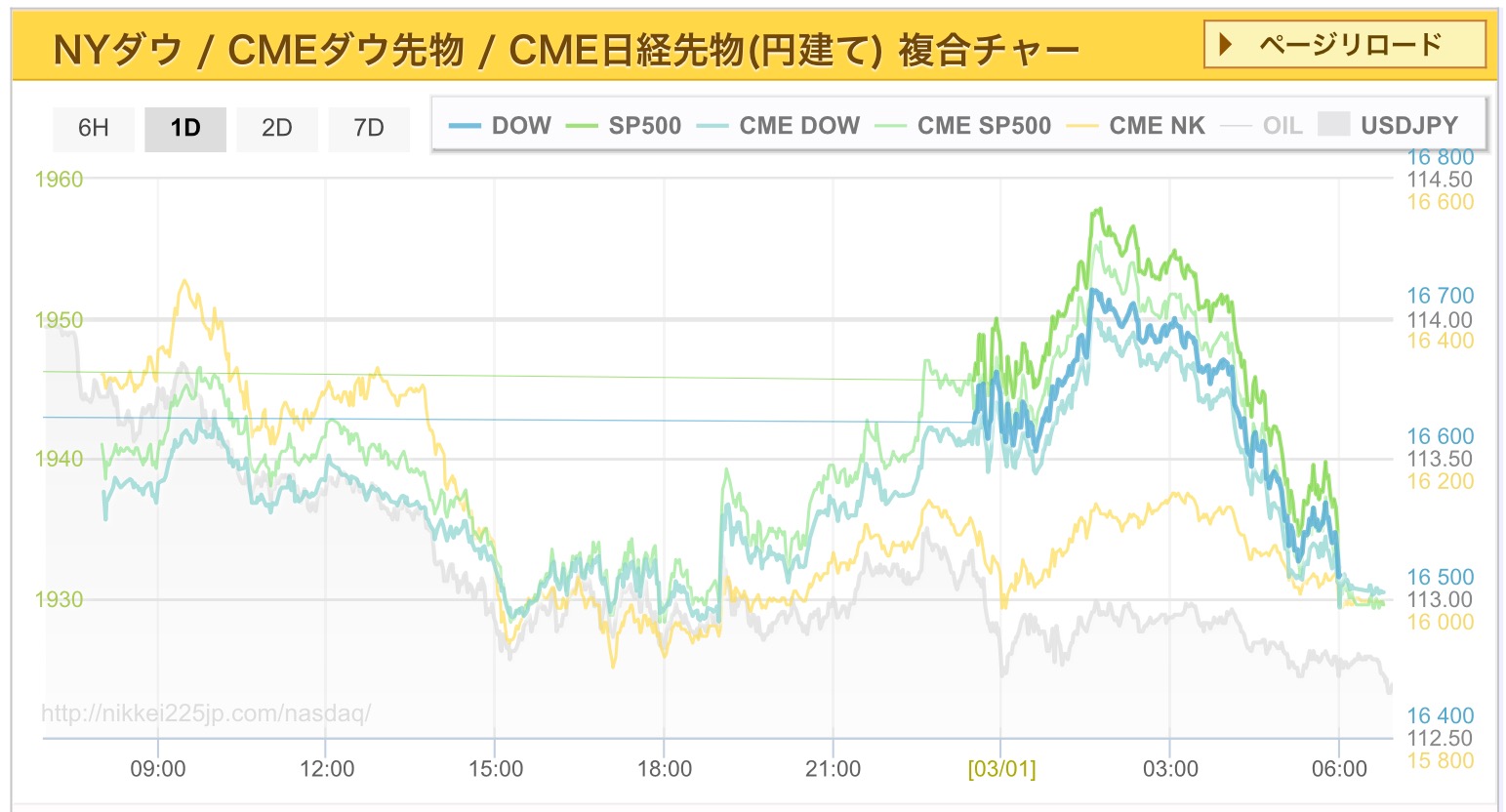Viewport: 1506px width, 812px height.
Task: Change chart period to 7D
Action: pos(369,128)
